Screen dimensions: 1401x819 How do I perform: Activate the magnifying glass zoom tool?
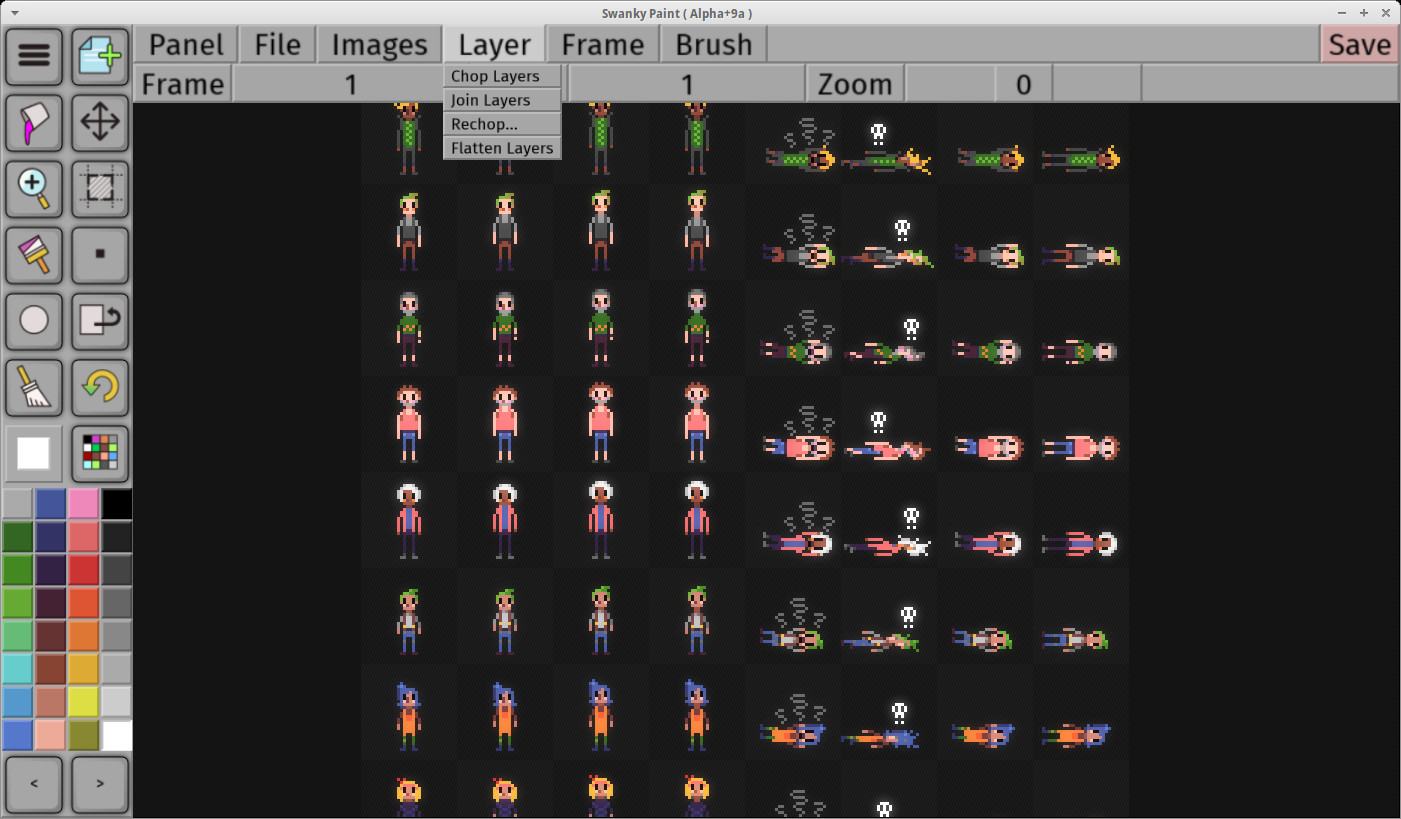click(x=34, y=187)
